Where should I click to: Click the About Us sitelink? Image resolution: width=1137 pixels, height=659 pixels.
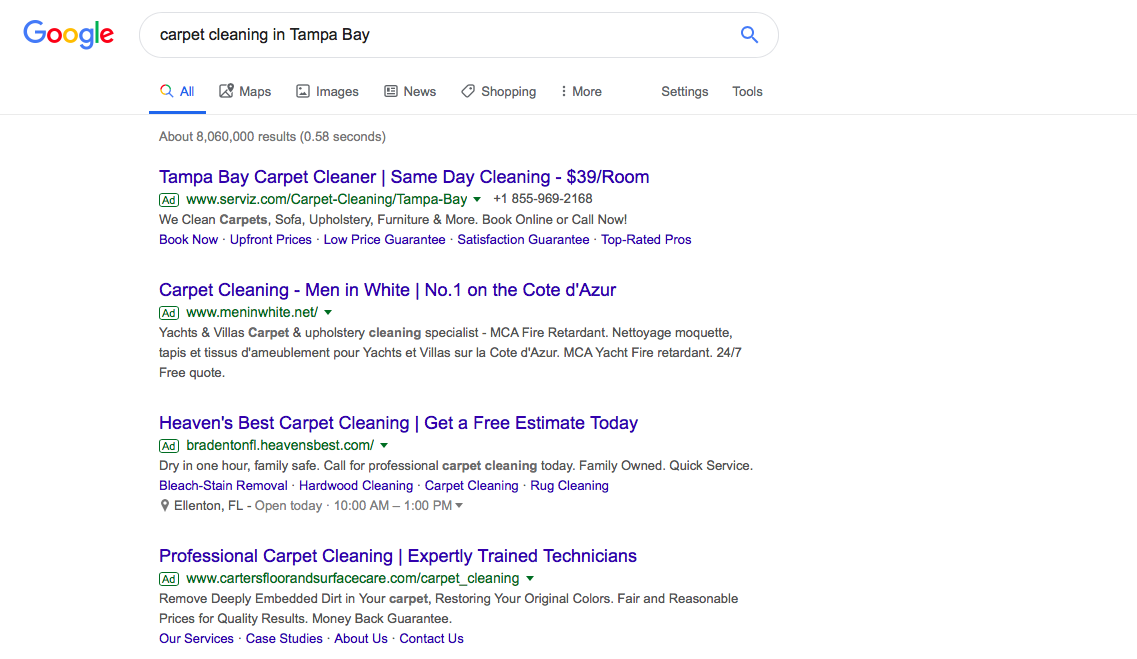pos(360,639)
